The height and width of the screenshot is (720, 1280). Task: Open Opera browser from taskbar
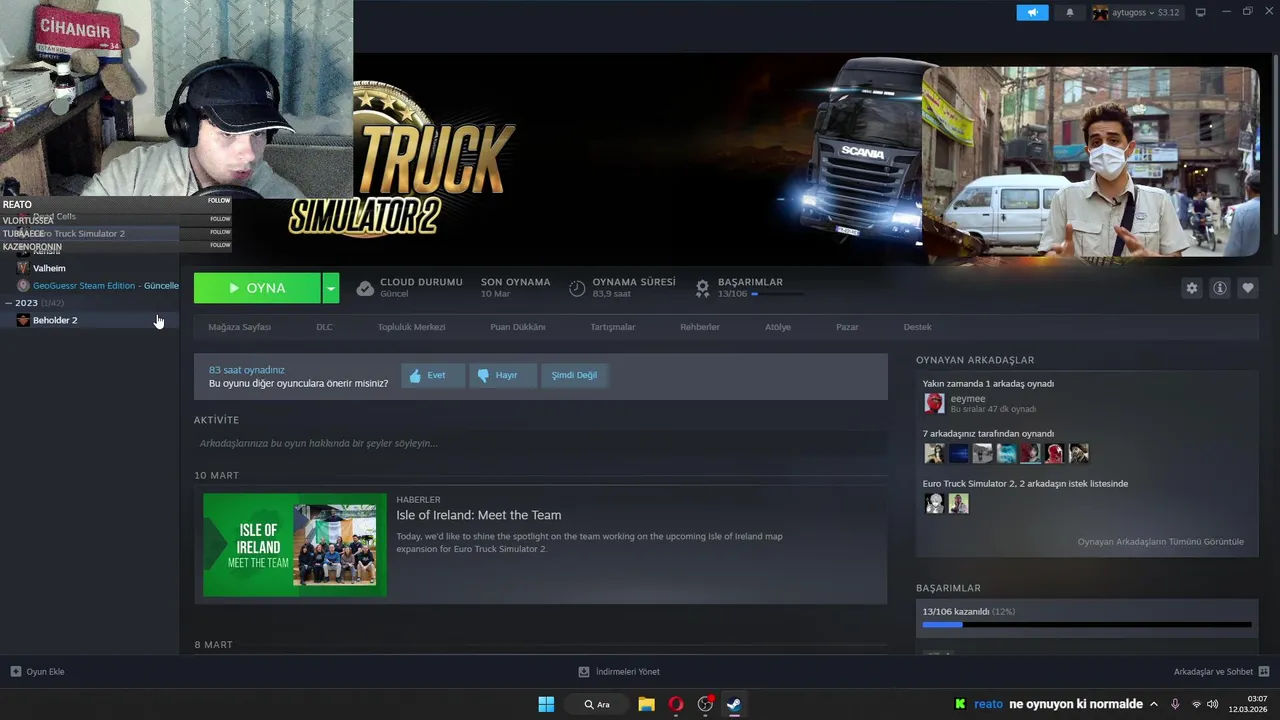coord(676,704)
